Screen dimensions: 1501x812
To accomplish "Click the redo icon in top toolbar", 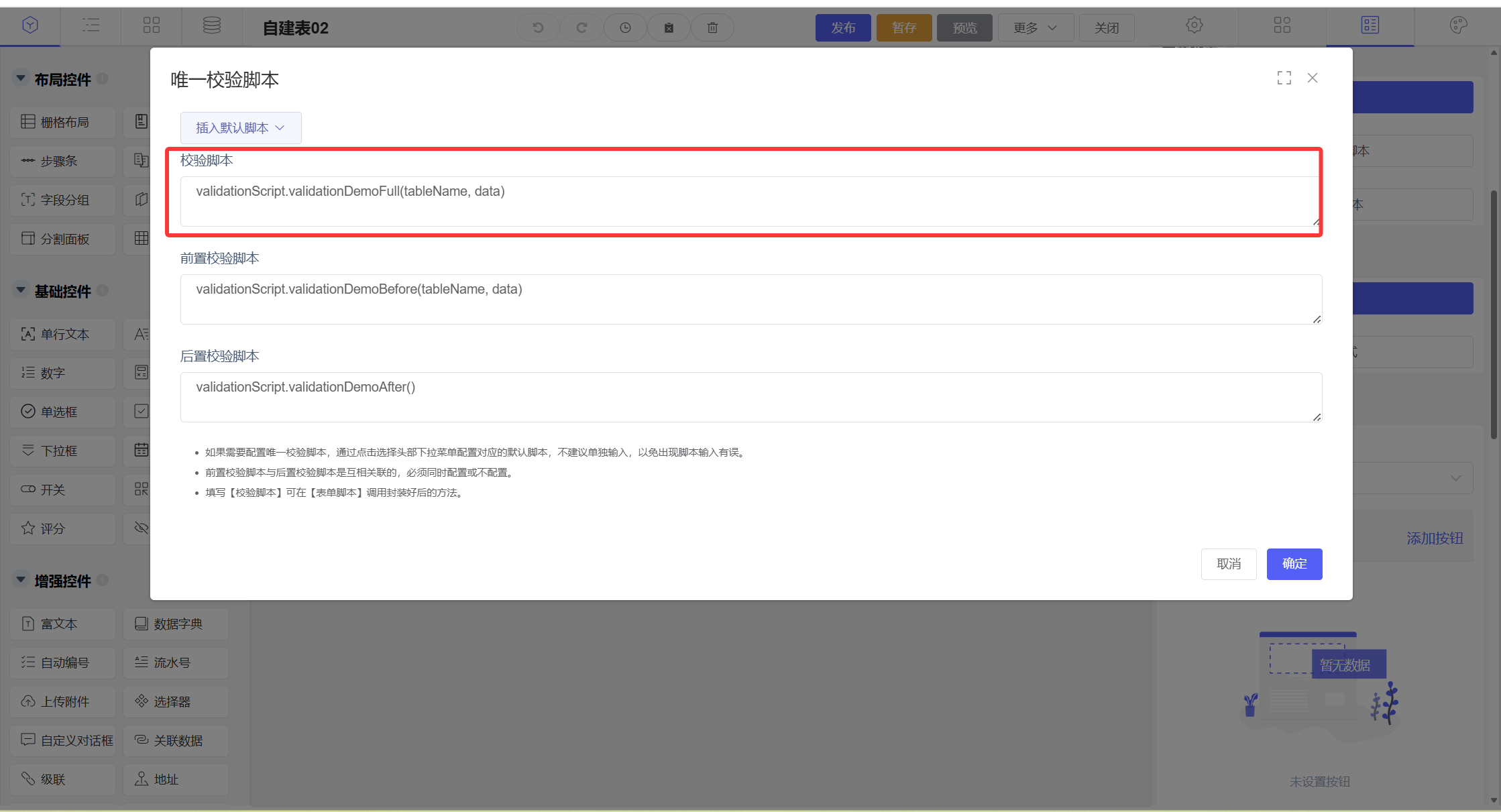I will (x=581, y=27).
